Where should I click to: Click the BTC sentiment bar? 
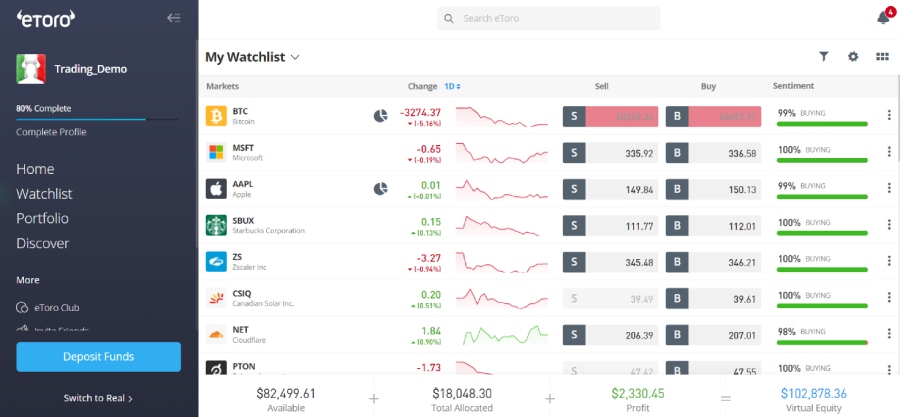click(822, 124)
